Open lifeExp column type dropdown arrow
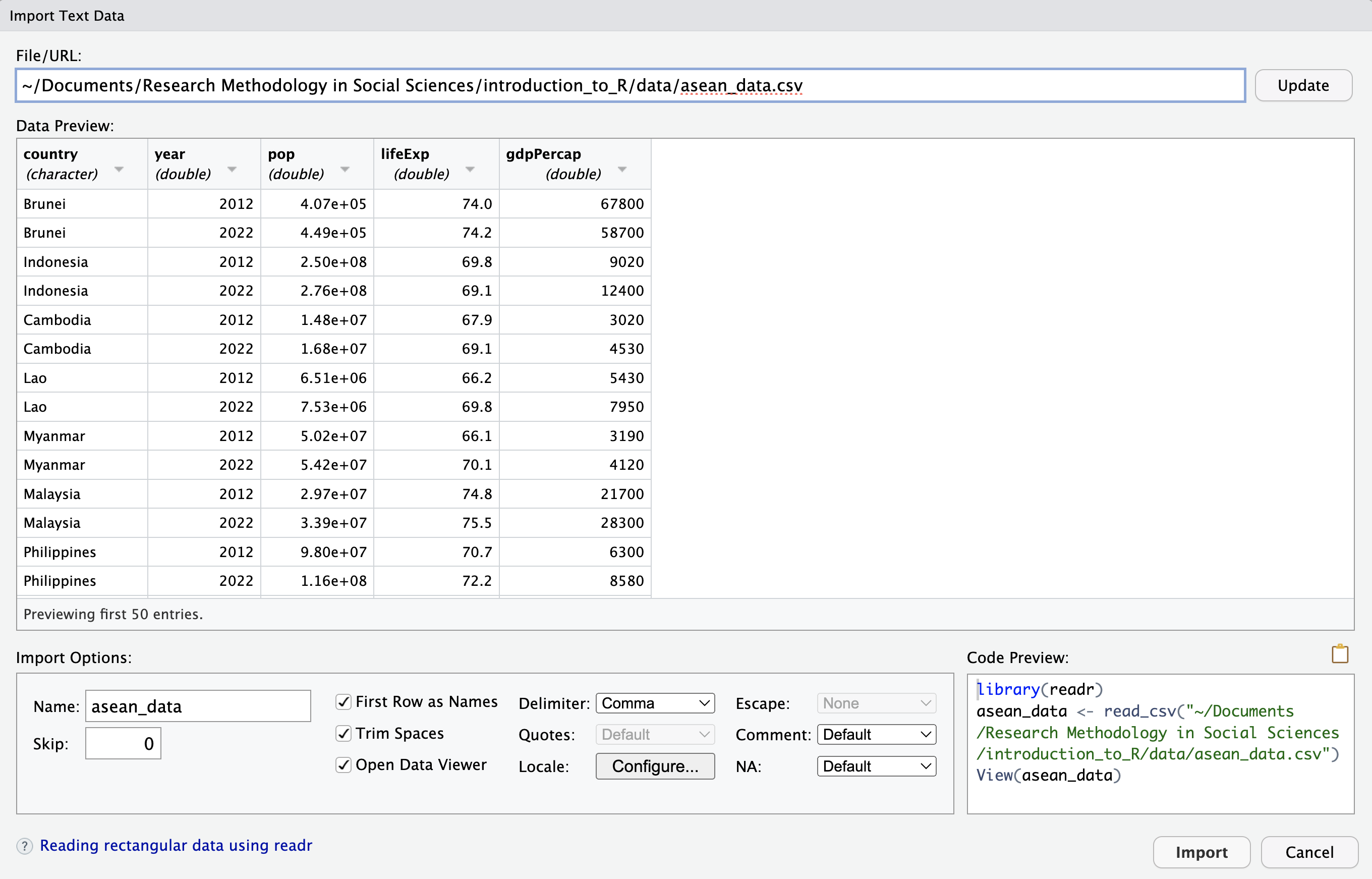 coord(470,170)
